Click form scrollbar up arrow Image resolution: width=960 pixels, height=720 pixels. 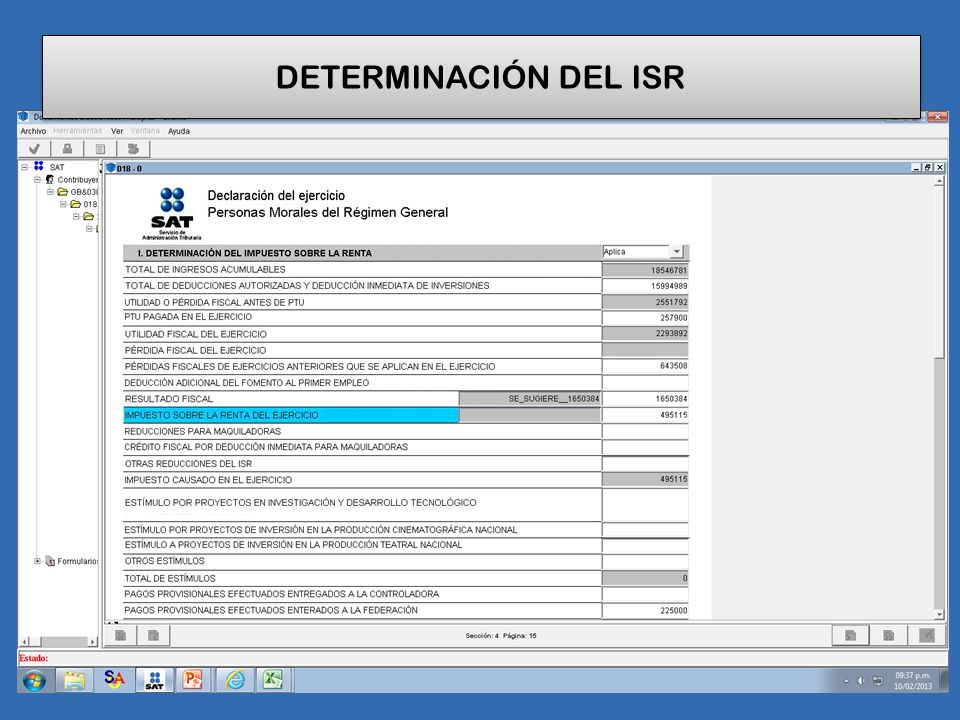pos(939,182)
